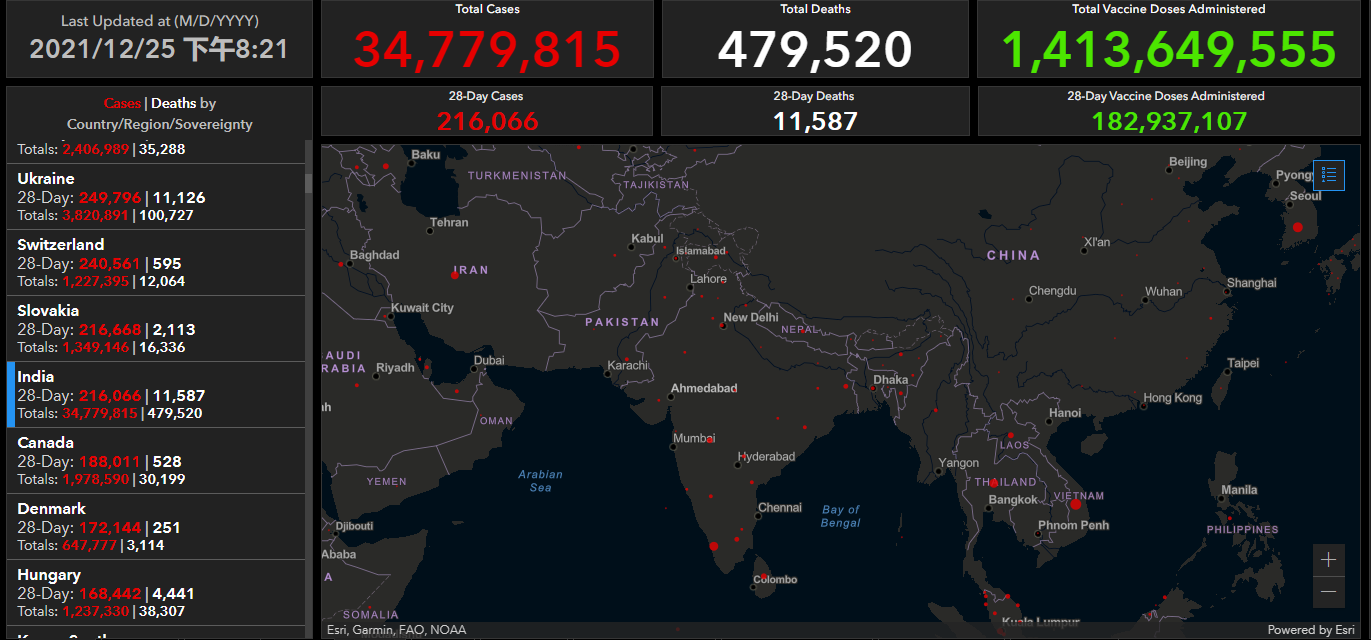Click the Taipei label on map
Screen dimensions: 1371x640
[1243, 363]
